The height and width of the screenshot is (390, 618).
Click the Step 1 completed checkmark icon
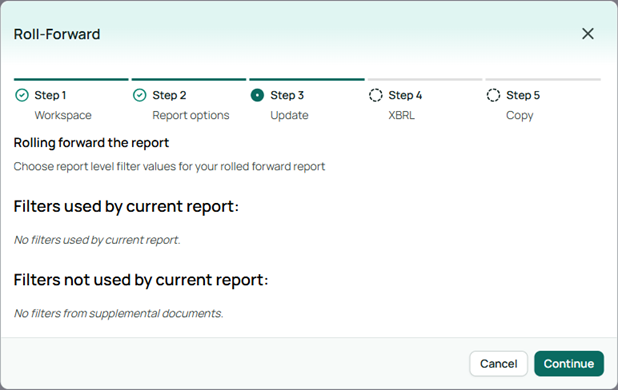click(x=22, y=95)
